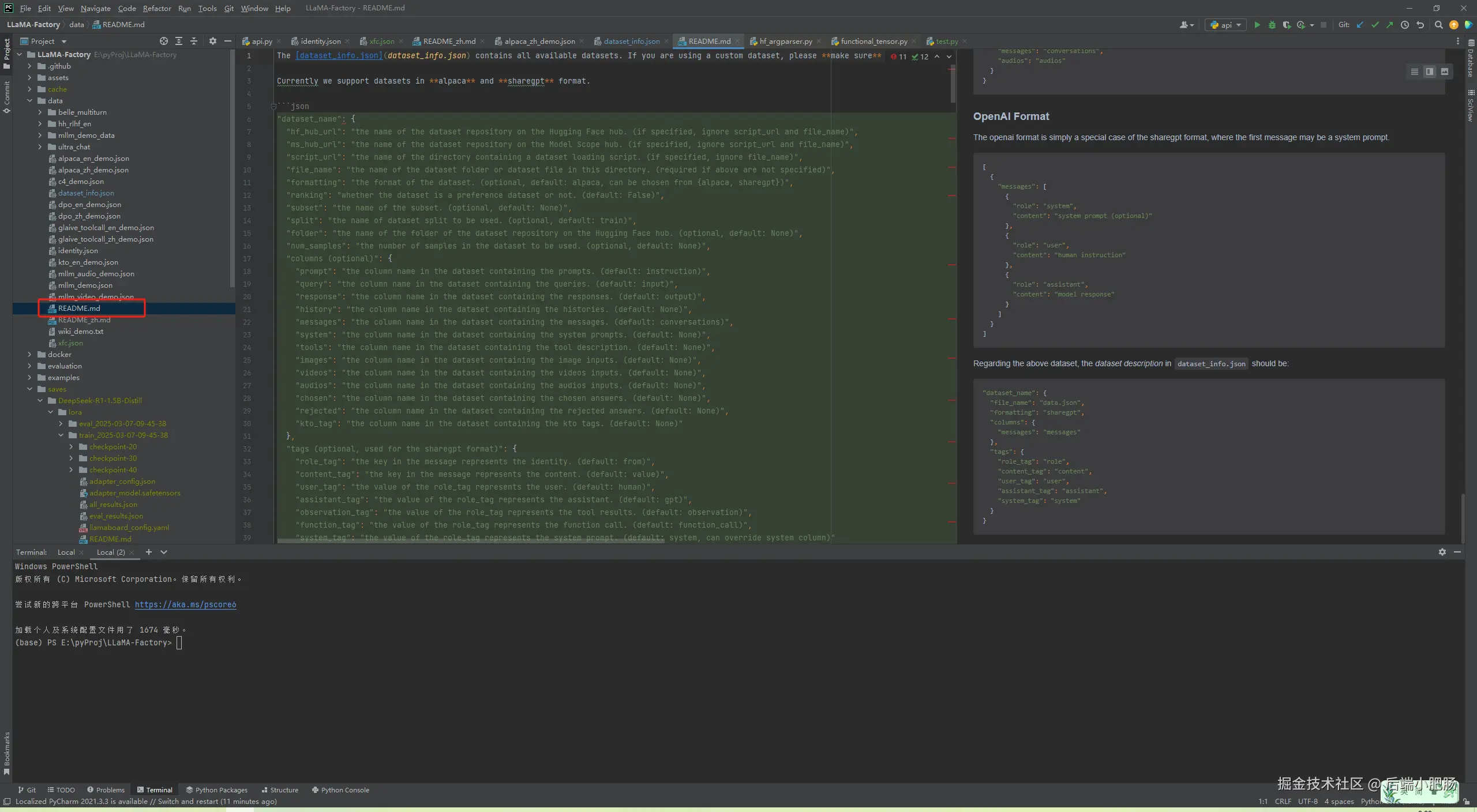Start debugging with the green bug icon
Viewport: 1477px width, 812px height.
pyautogui.click(x=1272, y=25)
